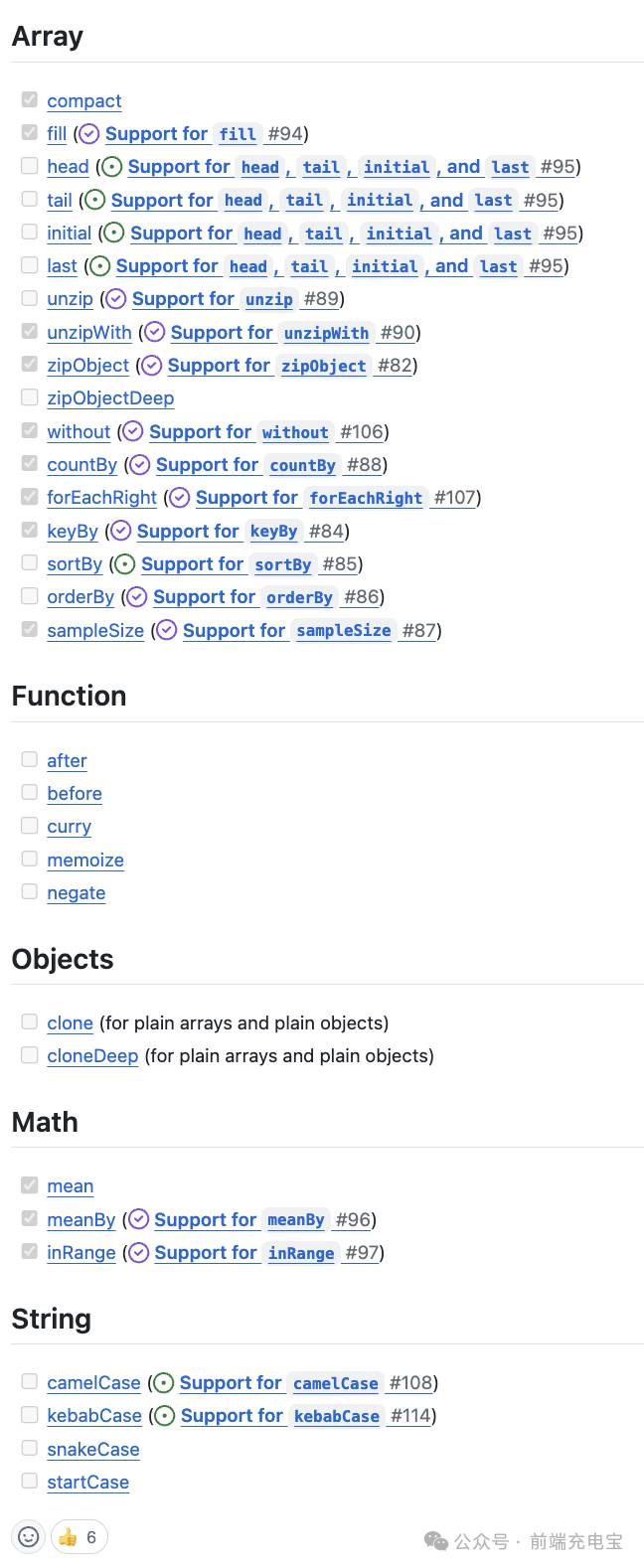Open the startCase link

click(87, 1483)
